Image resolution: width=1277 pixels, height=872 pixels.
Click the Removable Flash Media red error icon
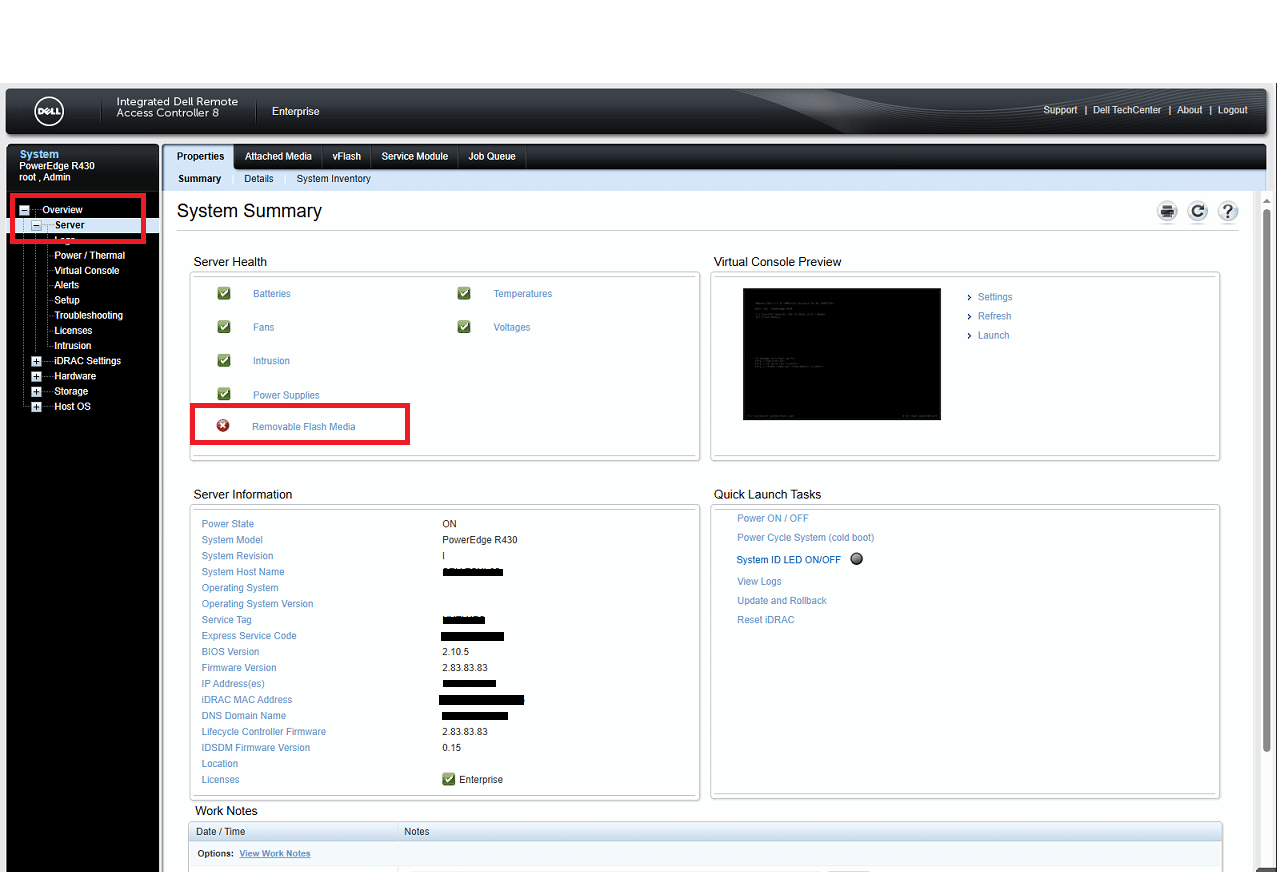pos(223,426)
